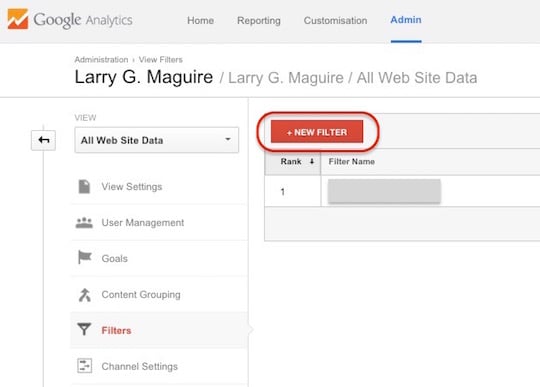Open the Reporting tab
The height and width of the screenshot is (387, 540).
(259, 21)
